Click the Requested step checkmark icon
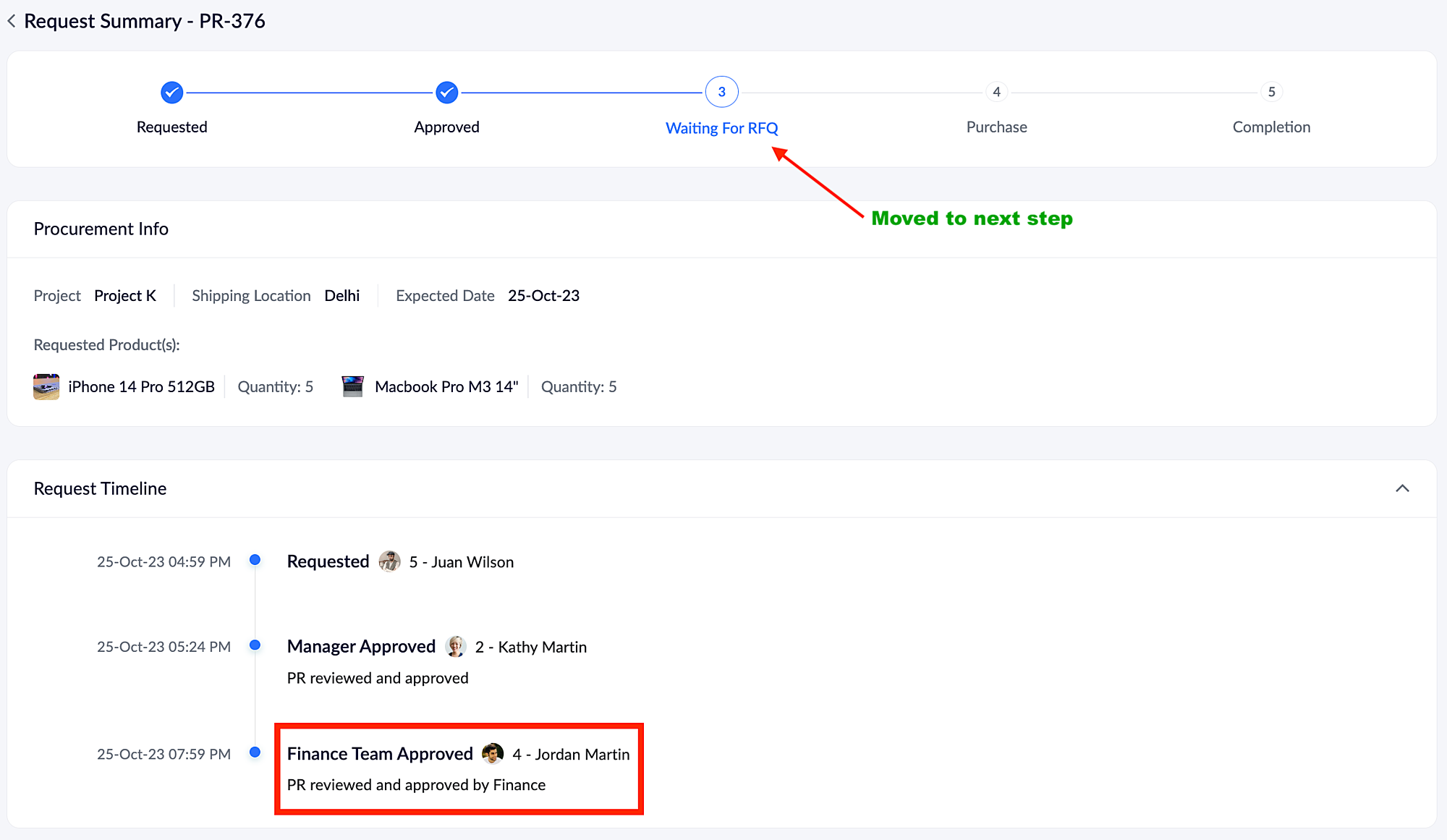Image resolution: width=1447 pixels, height=840 pixels. (x=171, y=93)
